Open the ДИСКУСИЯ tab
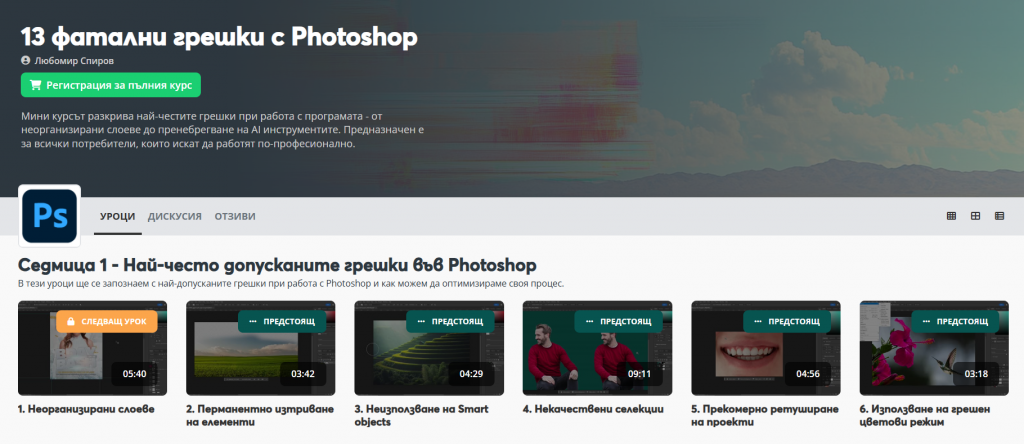Image resolution: width=1024 pixels, height=444 pixels. [x=174, y=216]
